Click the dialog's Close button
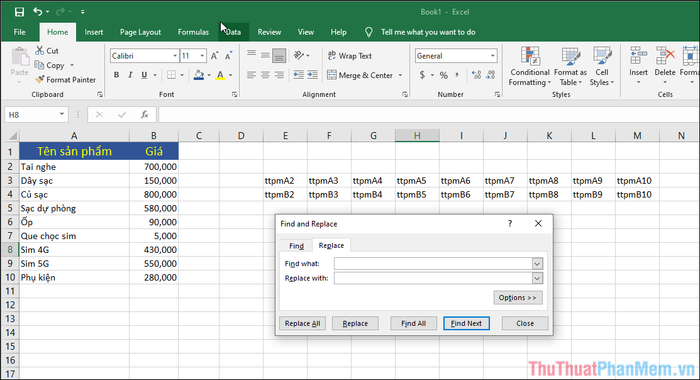This screenshot has width=700, height=380. (525, 323)
